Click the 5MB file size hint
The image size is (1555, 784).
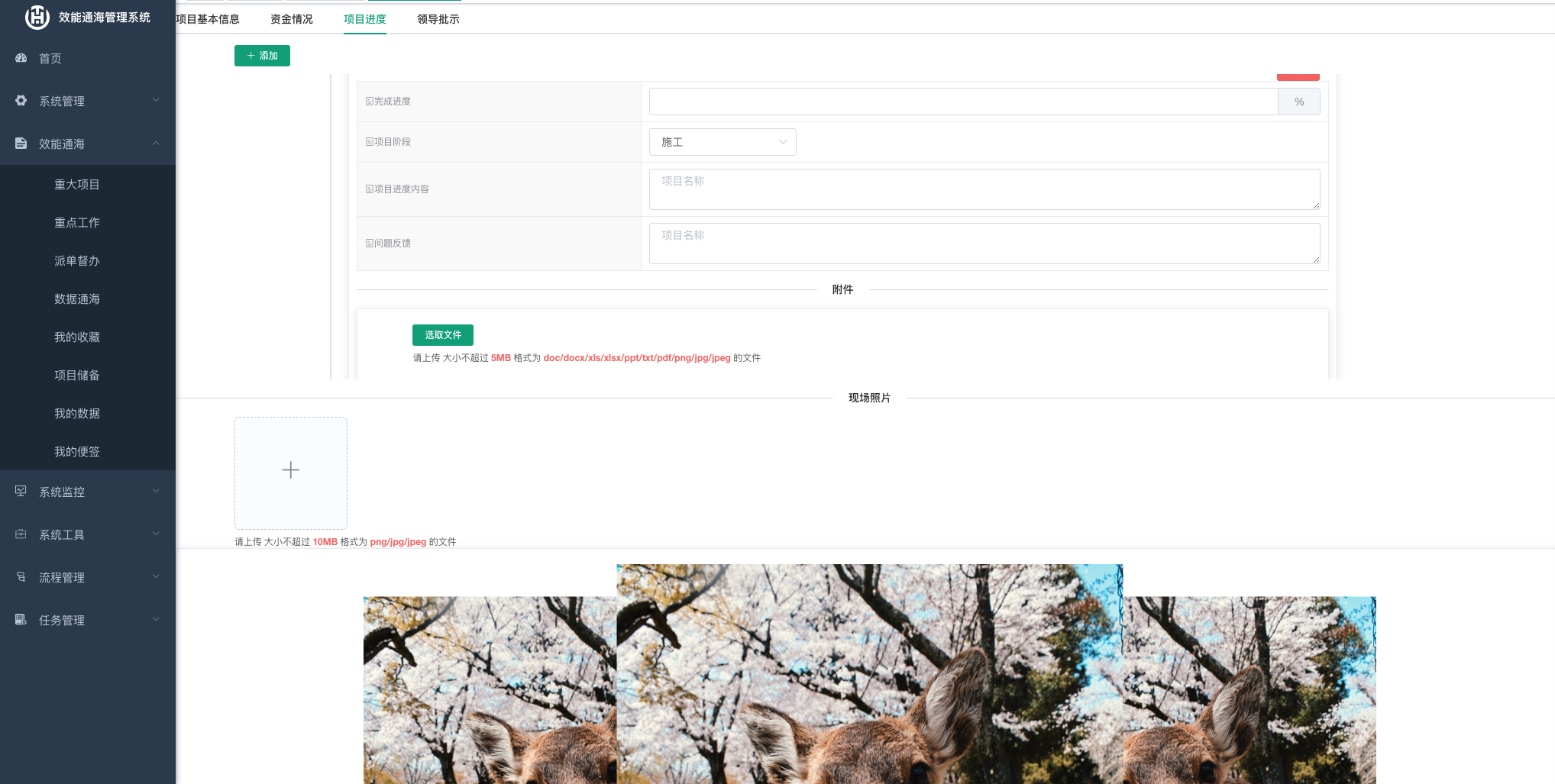[501, 358]
